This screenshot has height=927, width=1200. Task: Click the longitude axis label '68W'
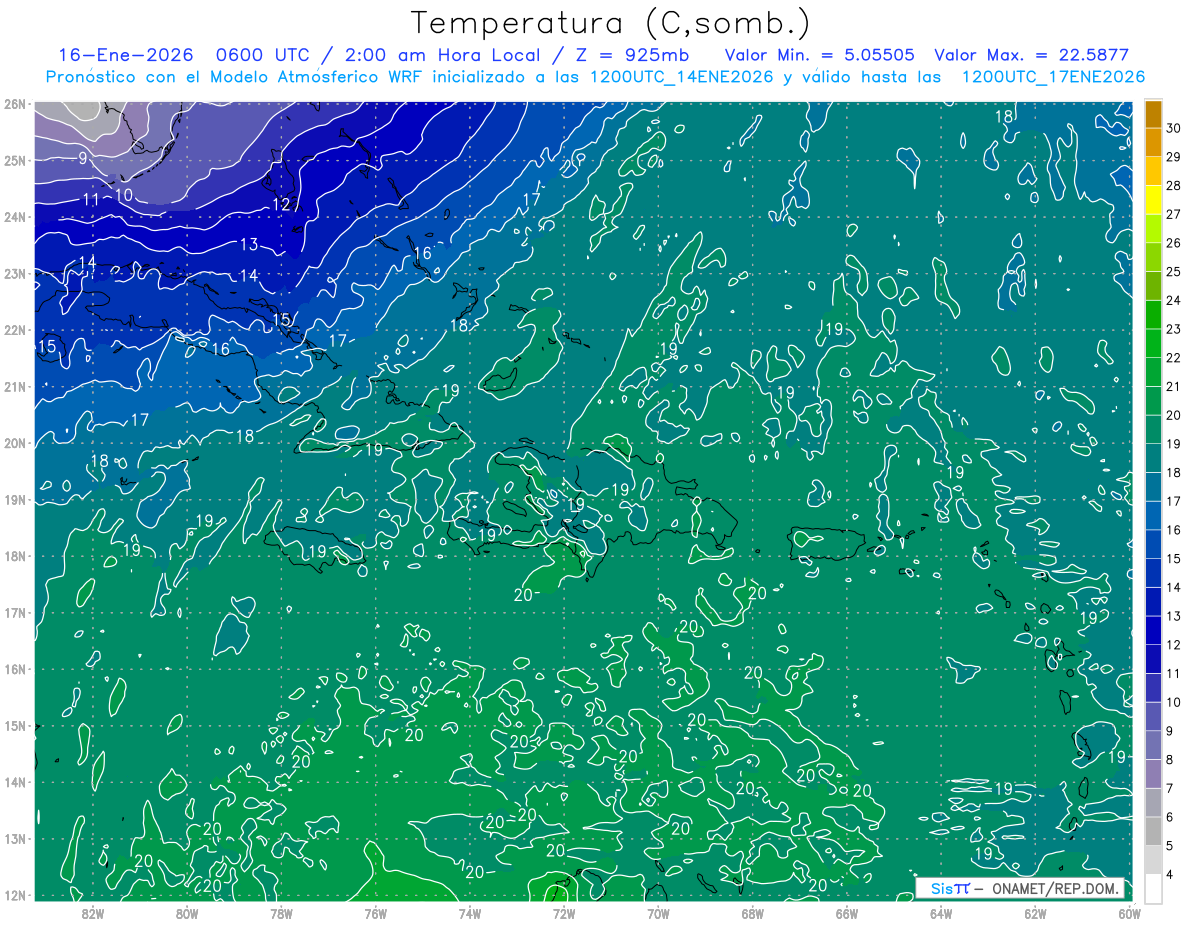(753, 913)
